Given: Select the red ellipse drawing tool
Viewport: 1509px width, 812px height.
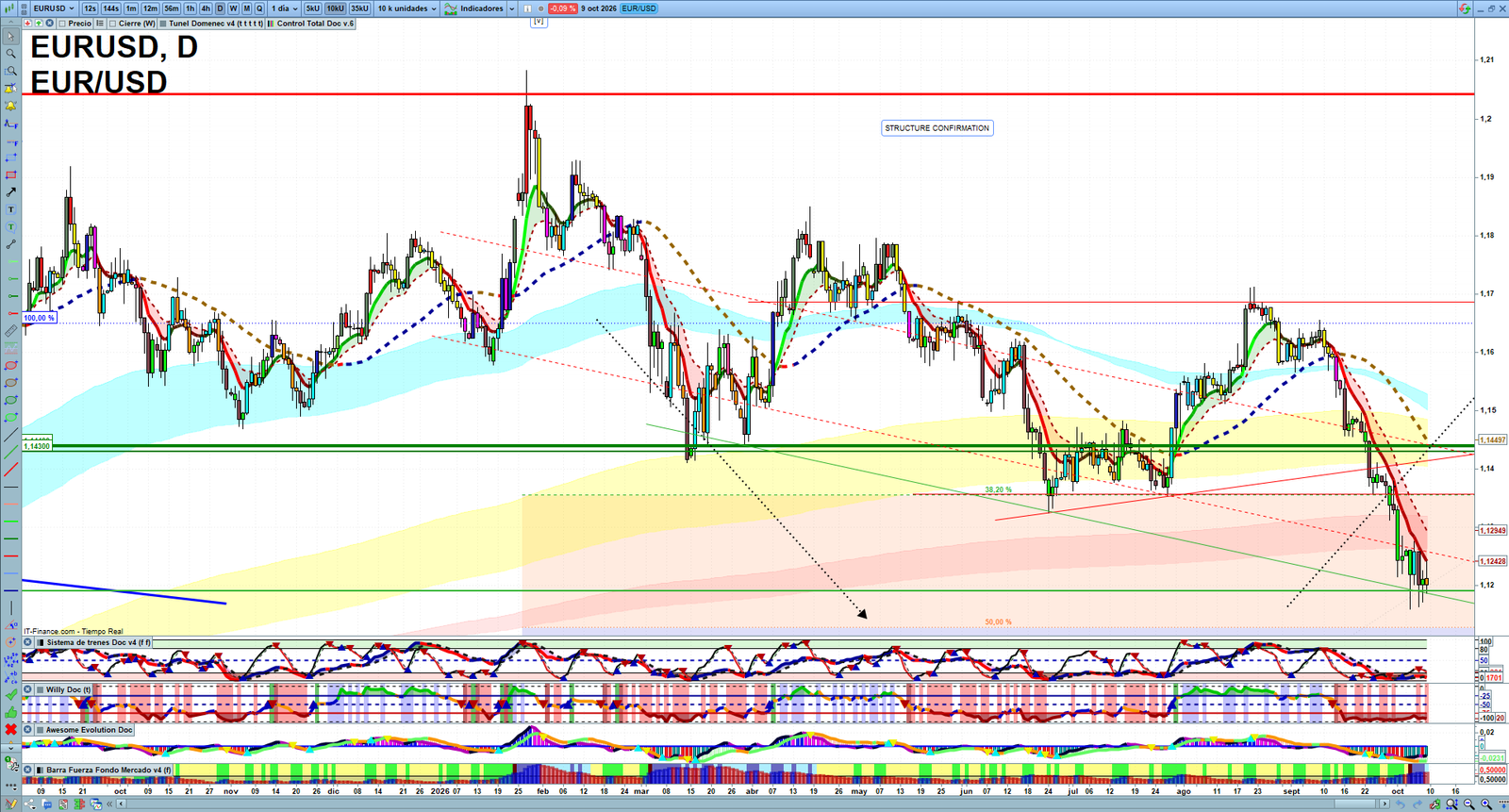Looking at the screenshot, I should click(x=11, y=365).
